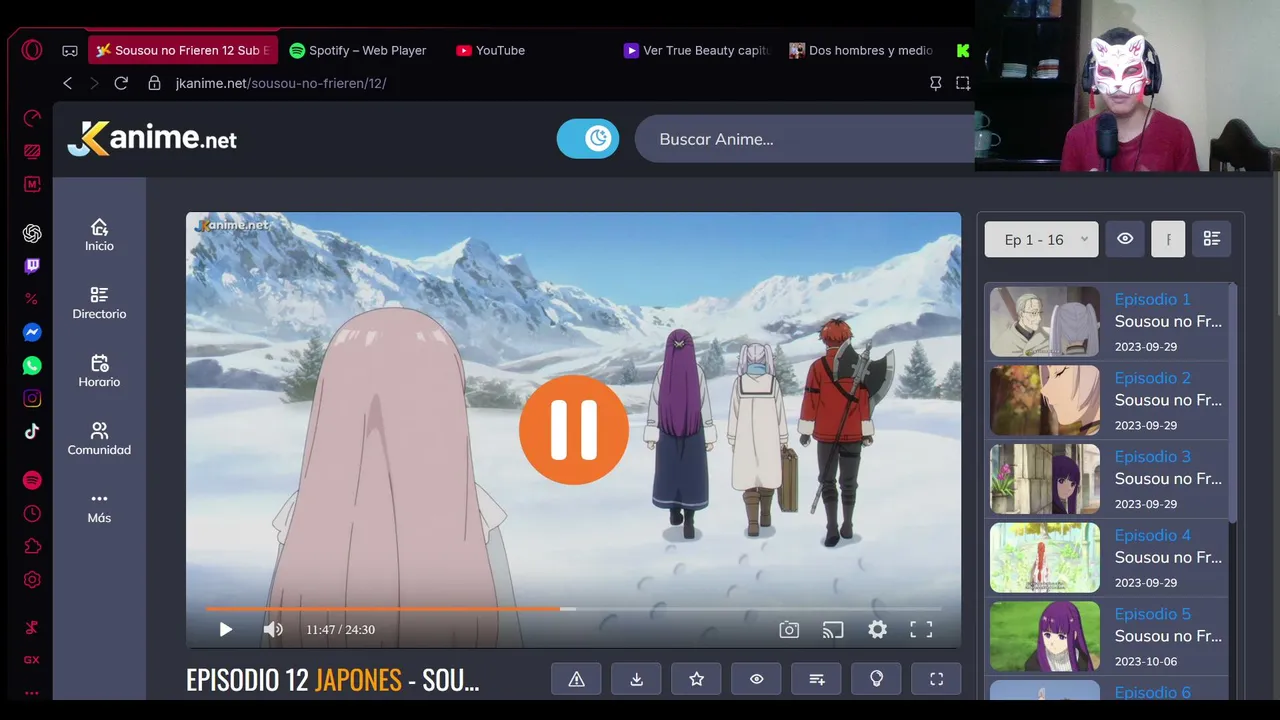Report a problem with the warning icon
Image resolution: width=1280 pixels, height=720 pixels.
(576, 679)
